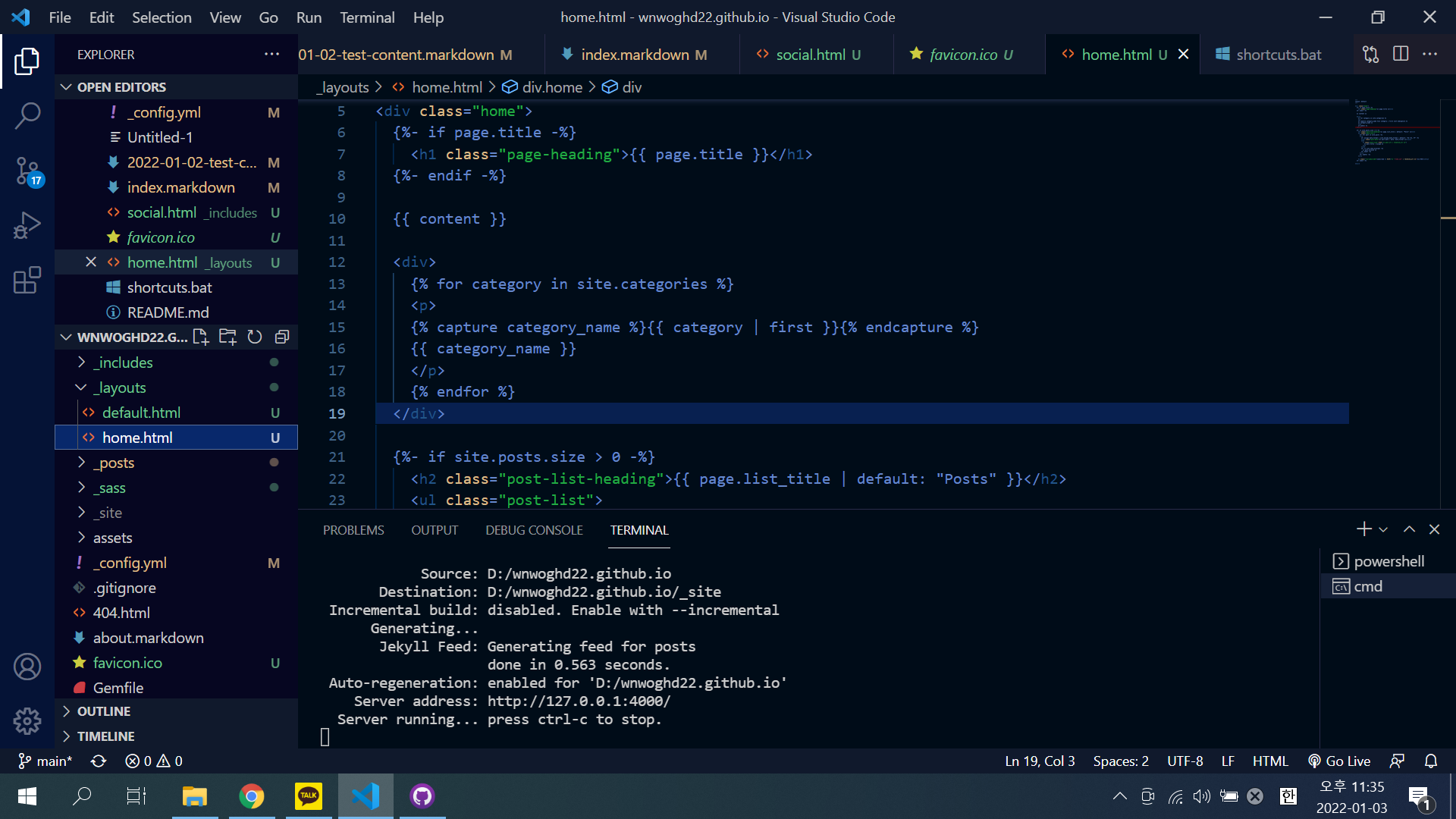The width and height of the screenshot is (1456, 819).
Task: Expand the Timeline section
Action: coord(176,736)
